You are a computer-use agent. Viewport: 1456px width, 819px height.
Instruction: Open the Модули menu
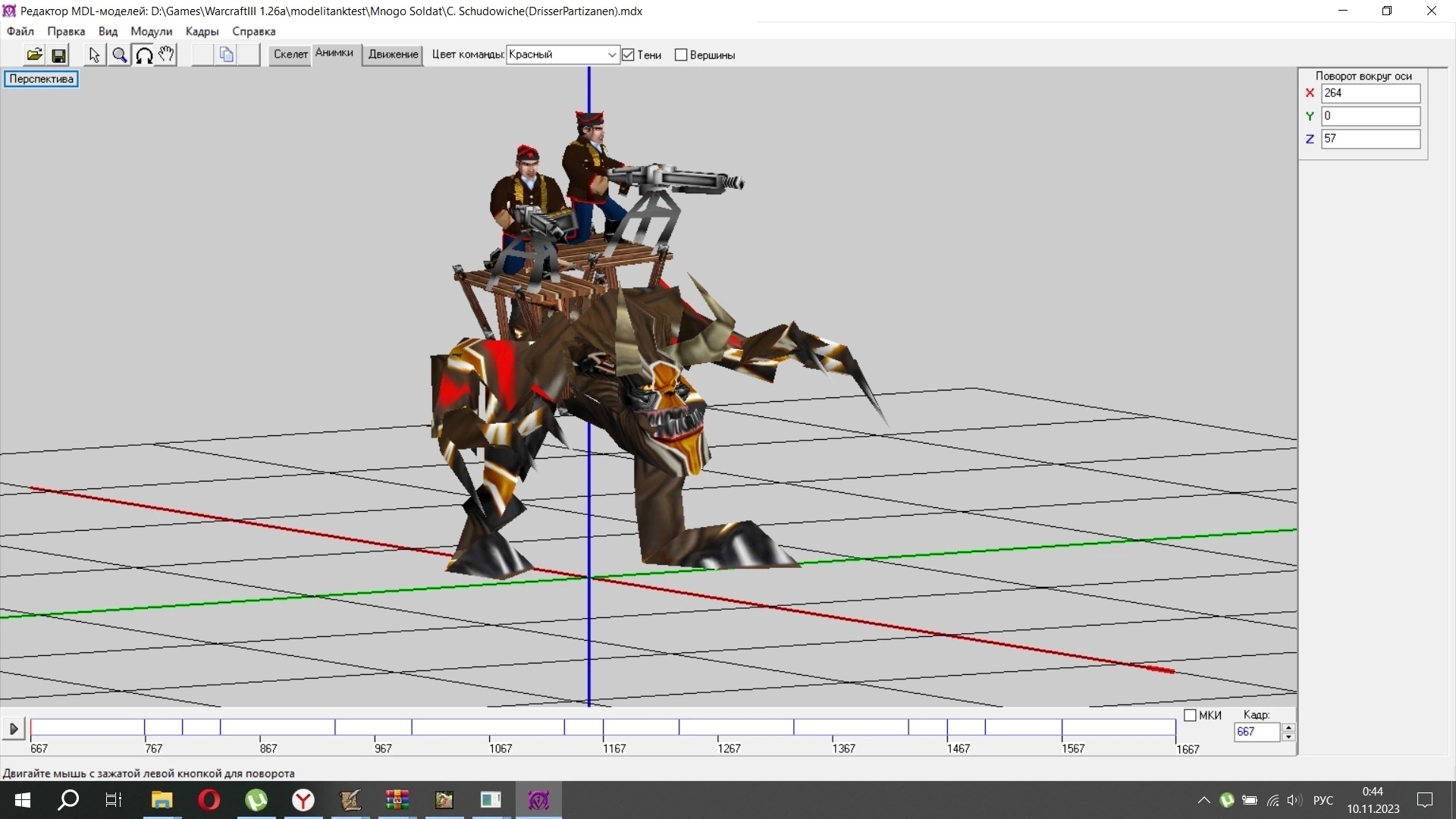(x=151, y=31)
